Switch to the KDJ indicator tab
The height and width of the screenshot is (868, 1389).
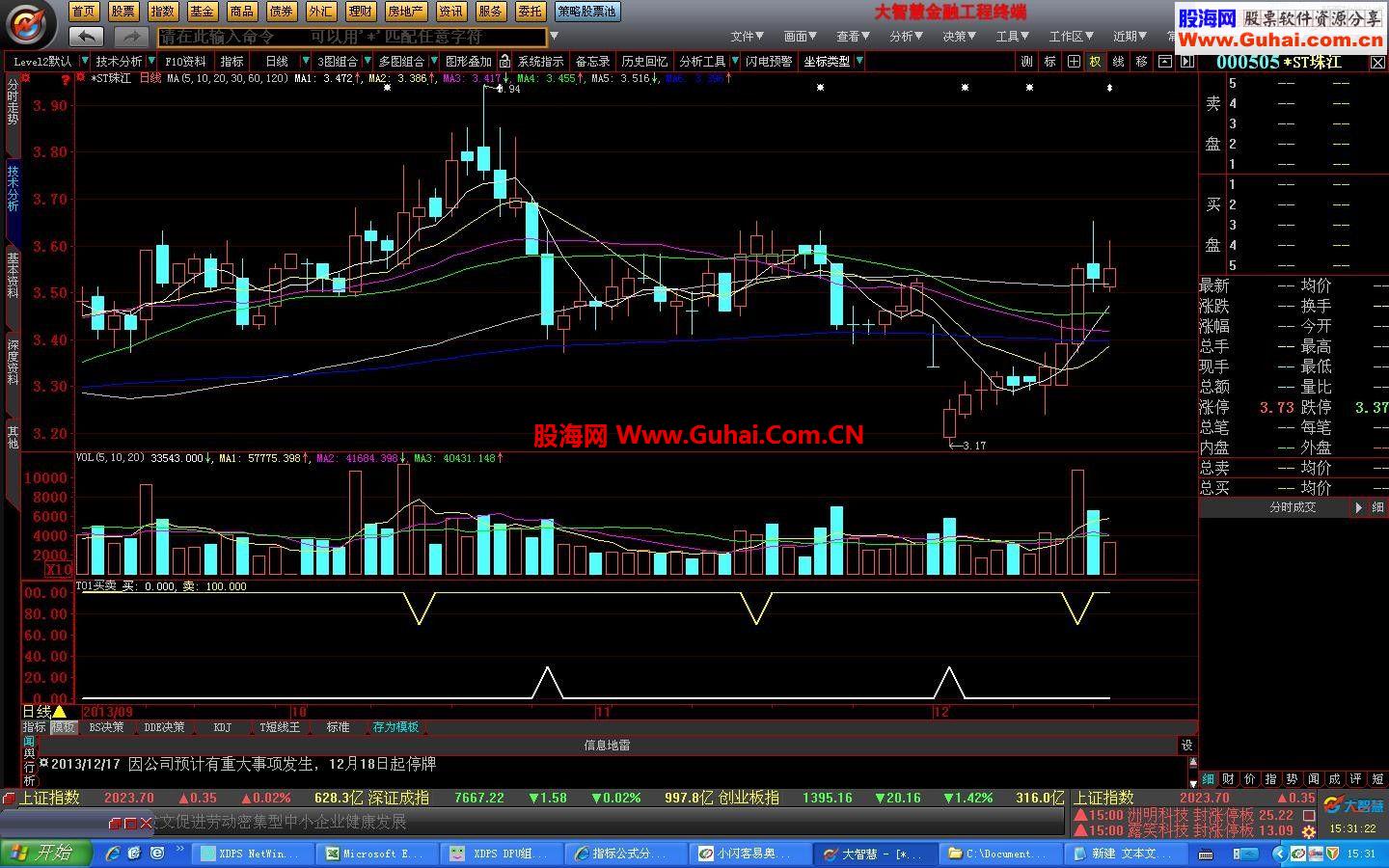click(222, 727)
